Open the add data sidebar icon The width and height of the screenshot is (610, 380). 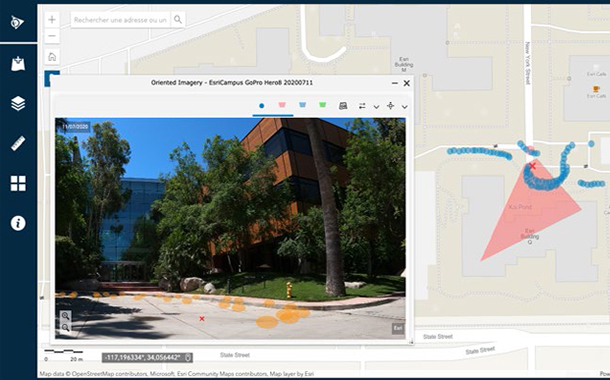point(18,64)
